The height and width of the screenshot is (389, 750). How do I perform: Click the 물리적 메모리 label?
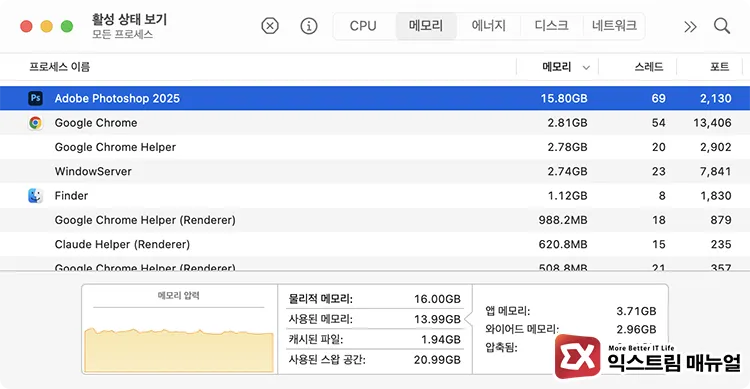320,299
